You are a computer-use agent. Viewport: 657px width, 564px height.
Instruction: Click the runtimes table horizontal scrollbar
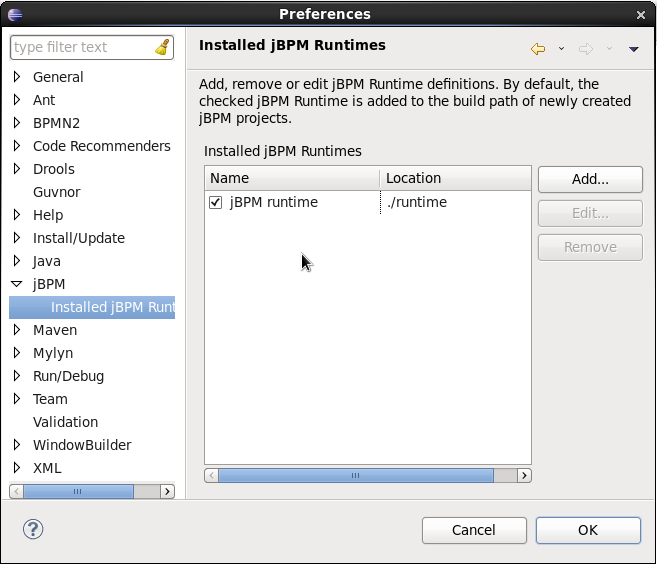point(355,476)
